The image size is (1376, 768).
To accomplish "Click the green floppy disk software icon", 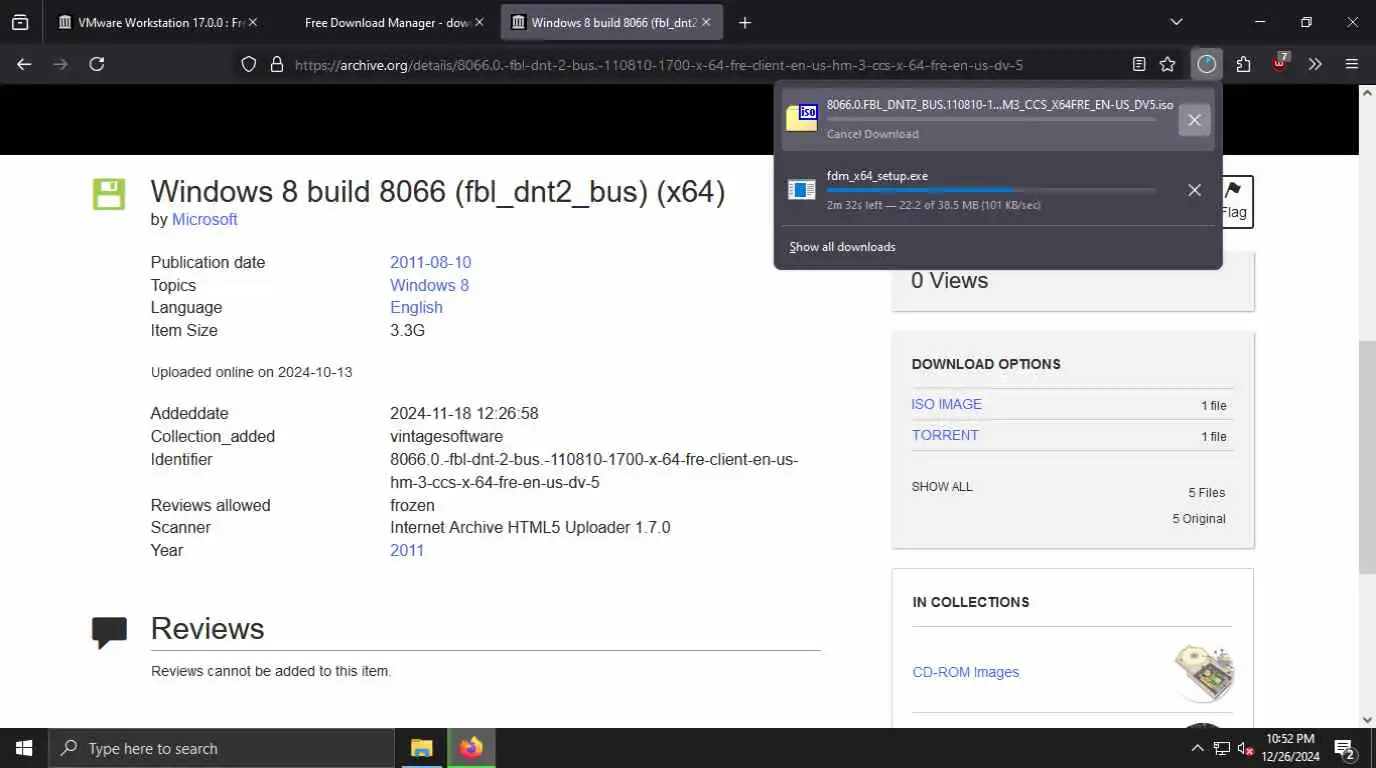I will 108,194.
